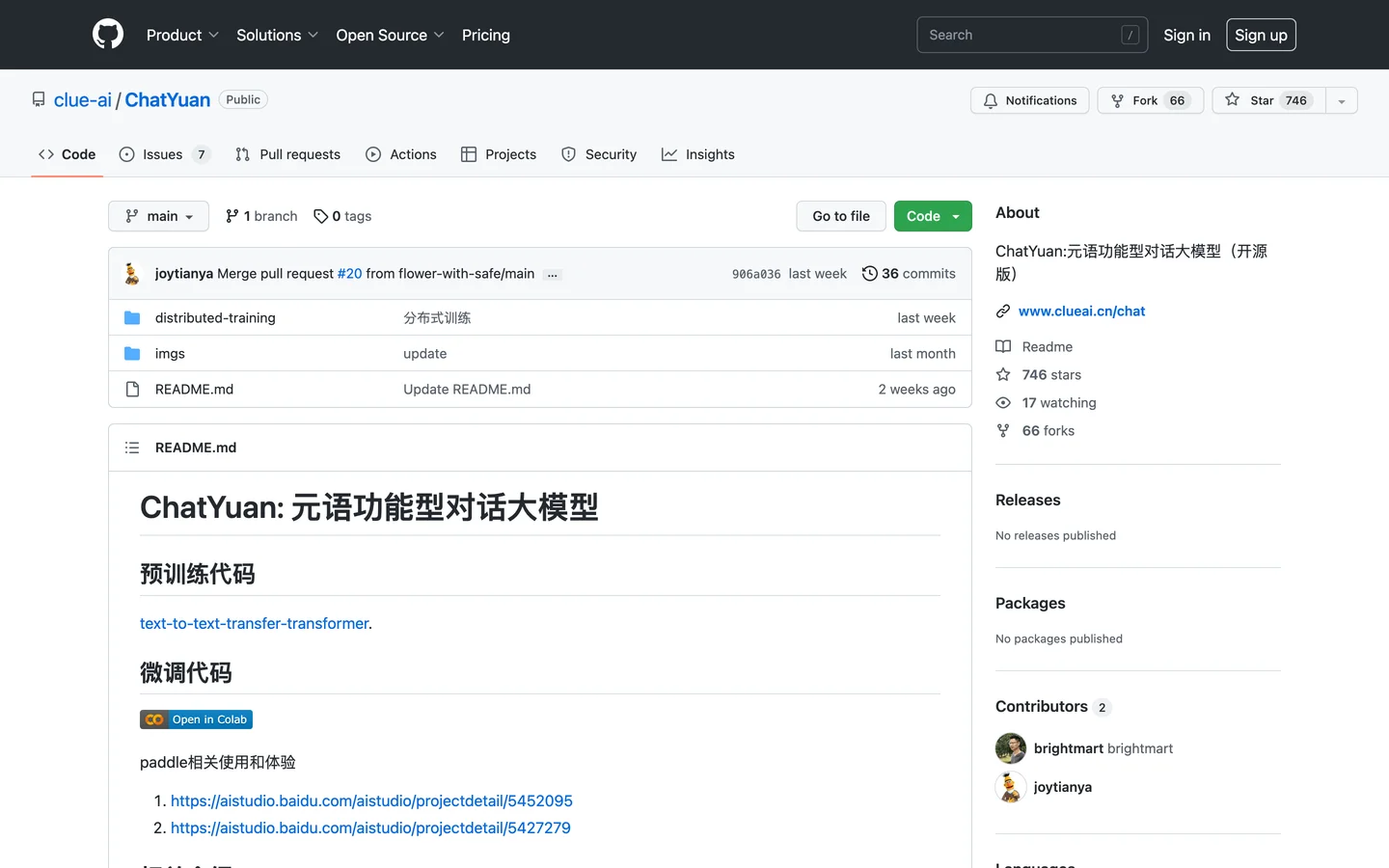
Task: Focus the Search input field
Action: pyautogui.click(x=1032, y=35)
